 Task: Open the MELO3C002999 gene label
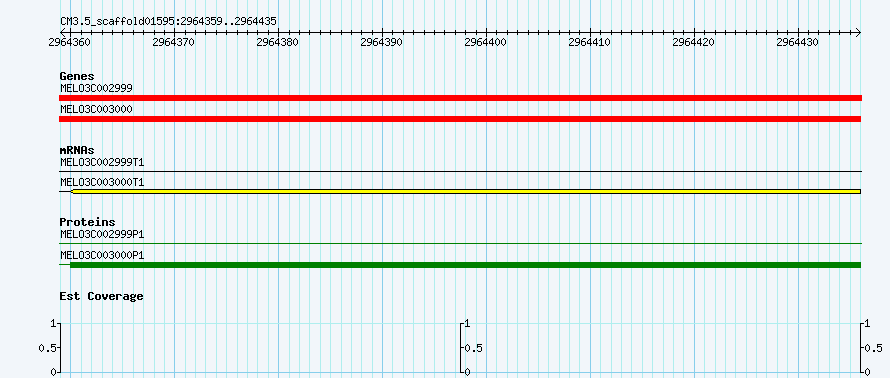coord(96,88)
